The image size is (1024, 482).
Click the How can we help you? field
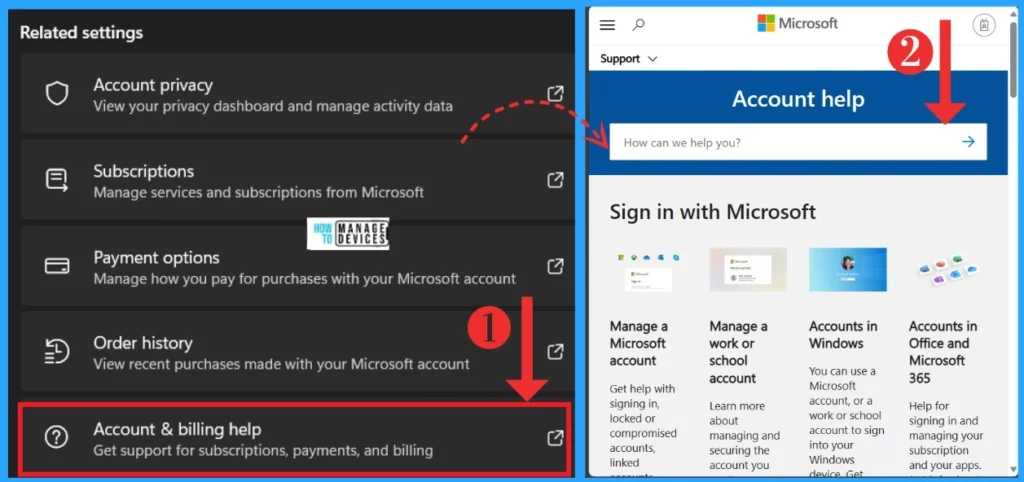(x=798, y=142)
